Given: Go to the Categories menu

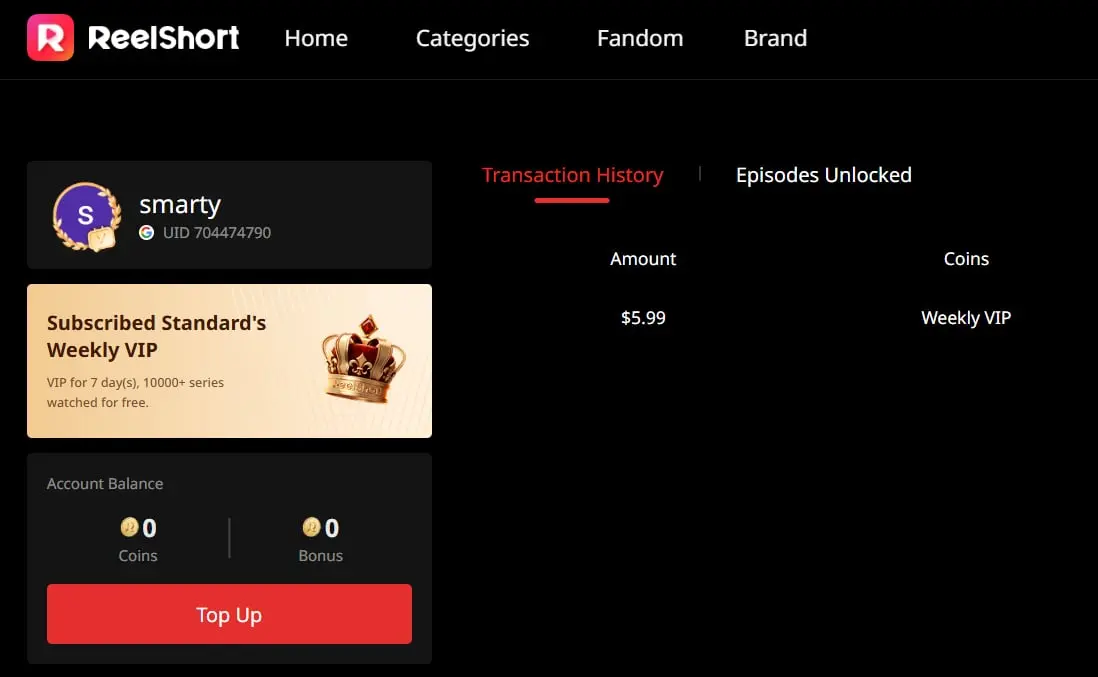Looking at the screenshot, I should pos(472,39).
